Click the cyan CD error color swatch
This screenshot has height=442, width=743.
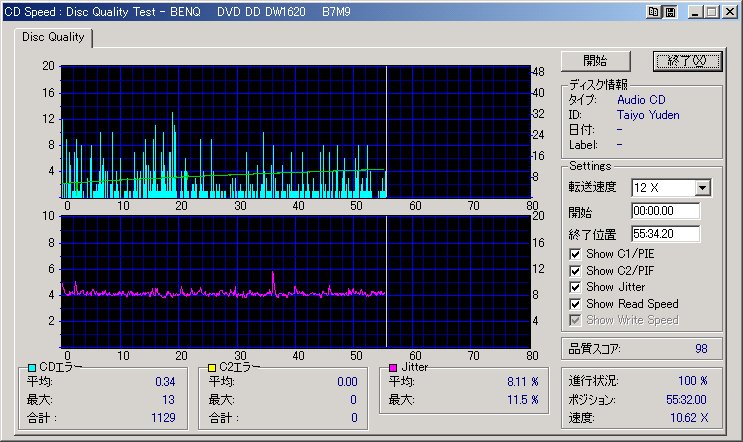tap(32, 369)
